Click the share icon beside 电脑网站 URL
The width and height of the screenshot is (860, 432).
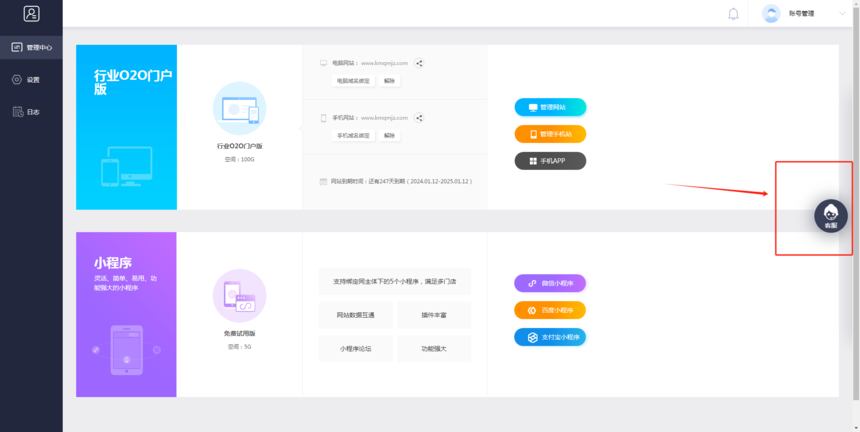click(x=419, y=63)
